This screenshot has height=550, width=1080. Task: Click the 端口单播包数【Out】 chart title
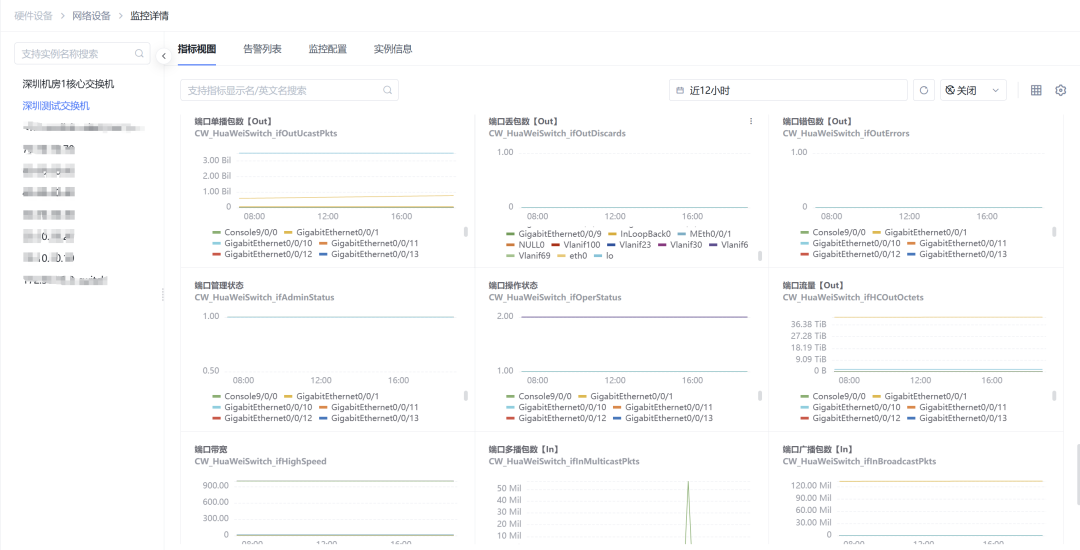point(233,121)
